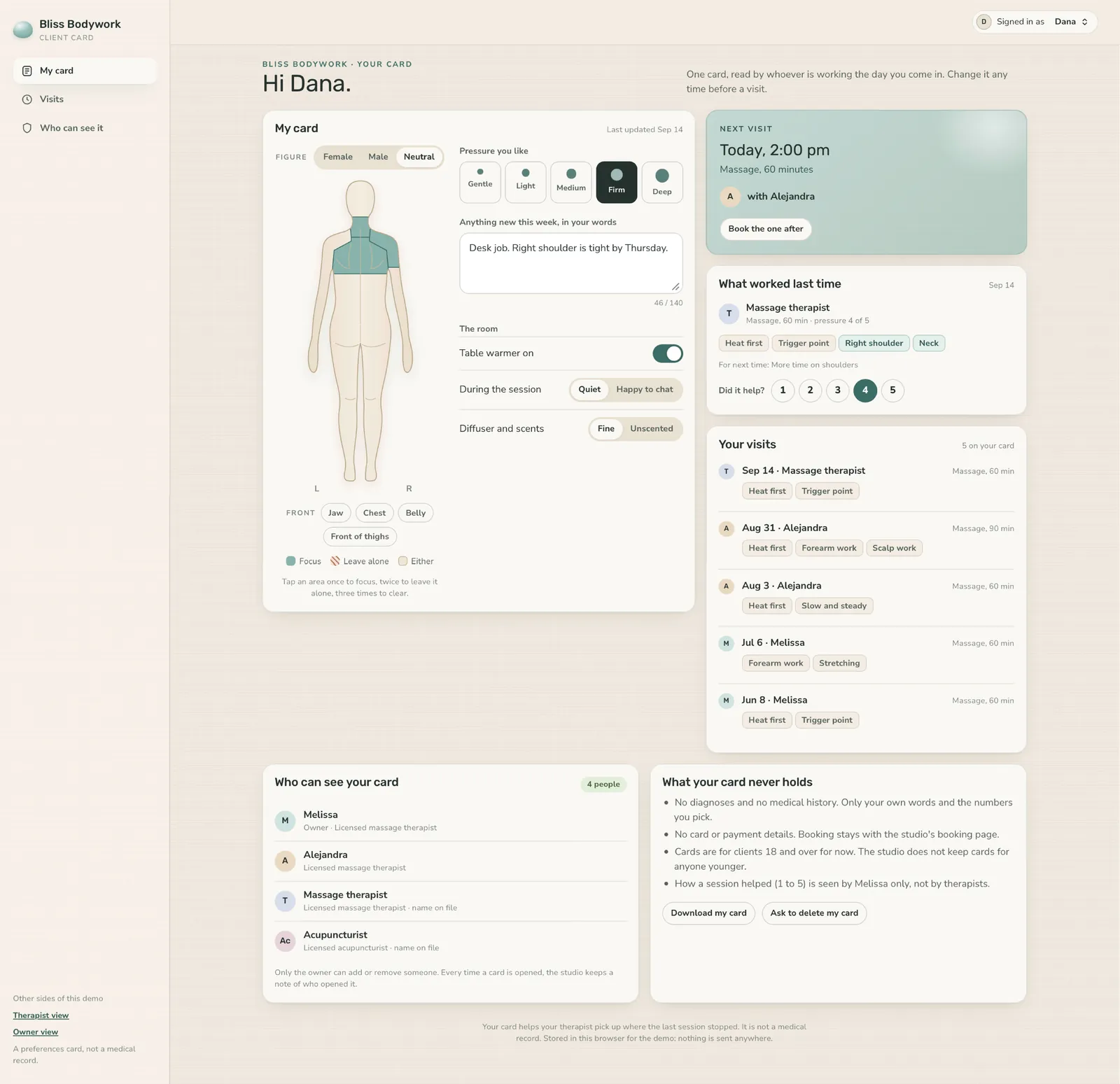Select the Jaw front area chip

336,513
